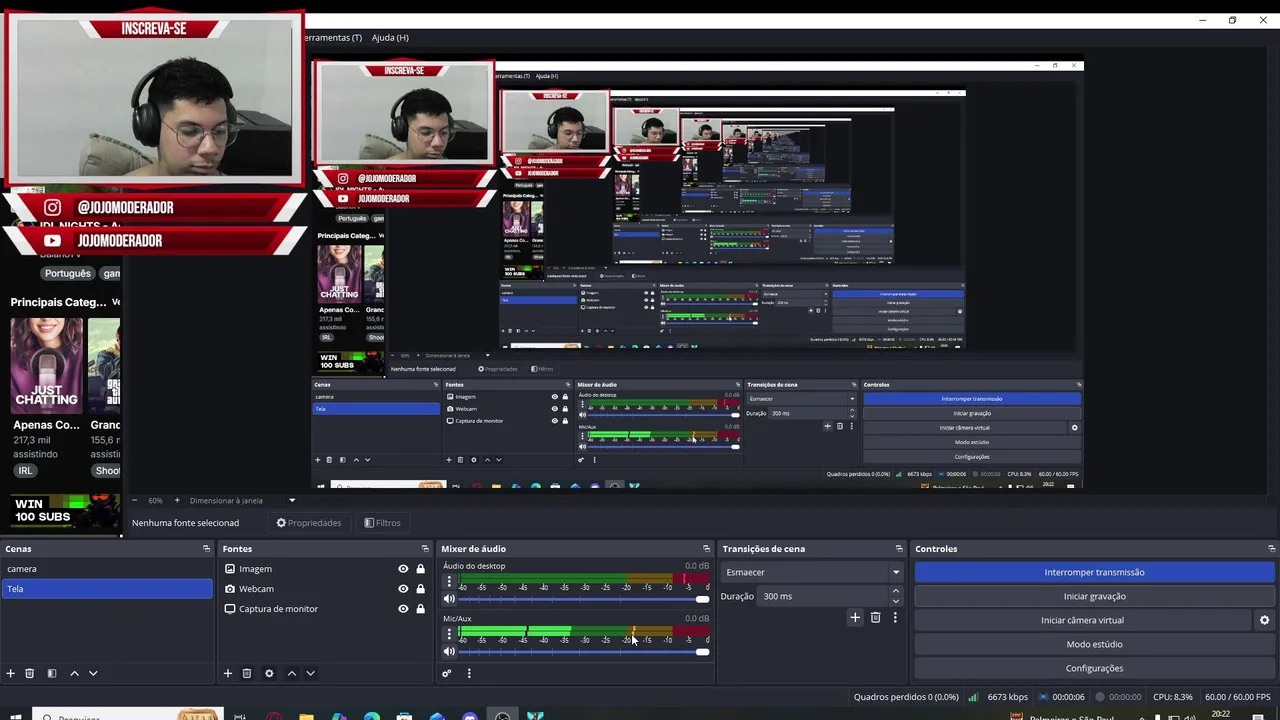The height and width of the screenshot is (720, 1280).
Task: Open Propriedades for selected source
Action: (x=309, y=523)
